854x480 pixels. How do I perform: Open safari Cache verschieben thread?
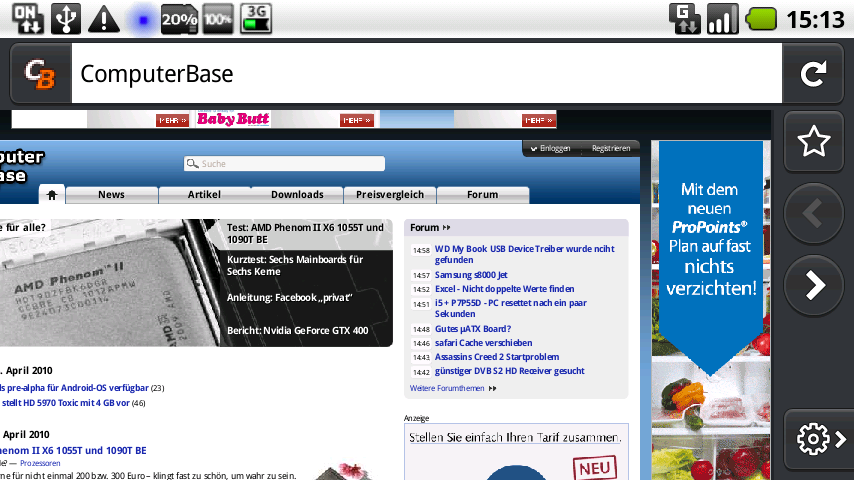[x=483, y=343]
